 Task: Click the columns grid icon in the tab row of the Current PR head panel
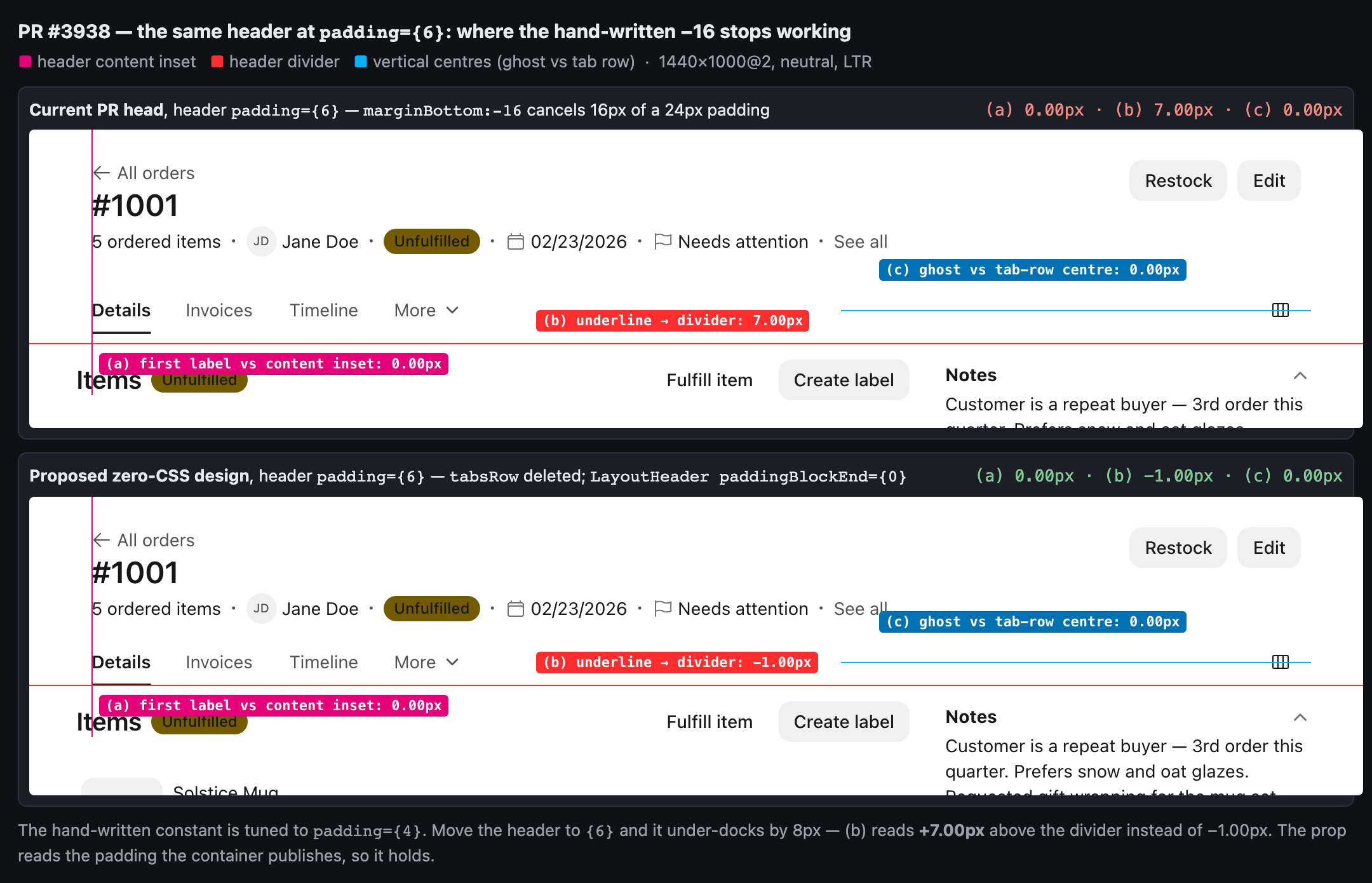[x=1281, y=310]
